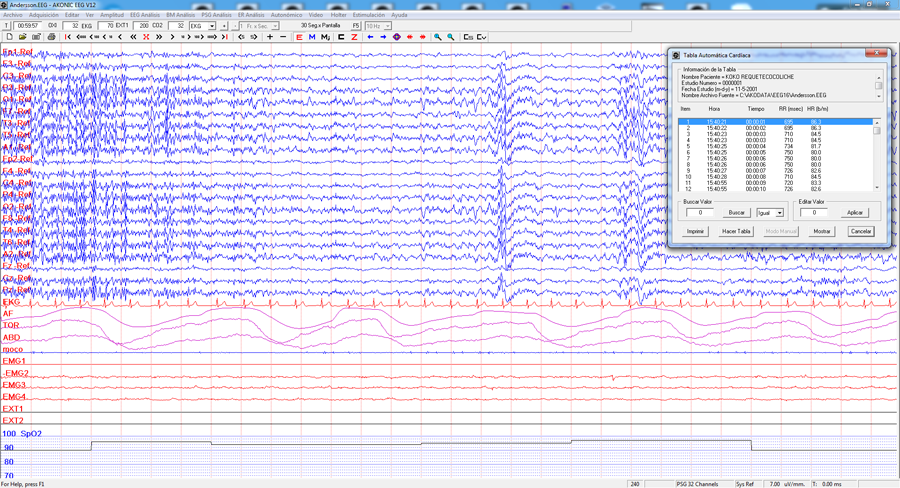900x488 pixels.
Task: Jump to the last page of the recording
Action: tap(225, 37)
